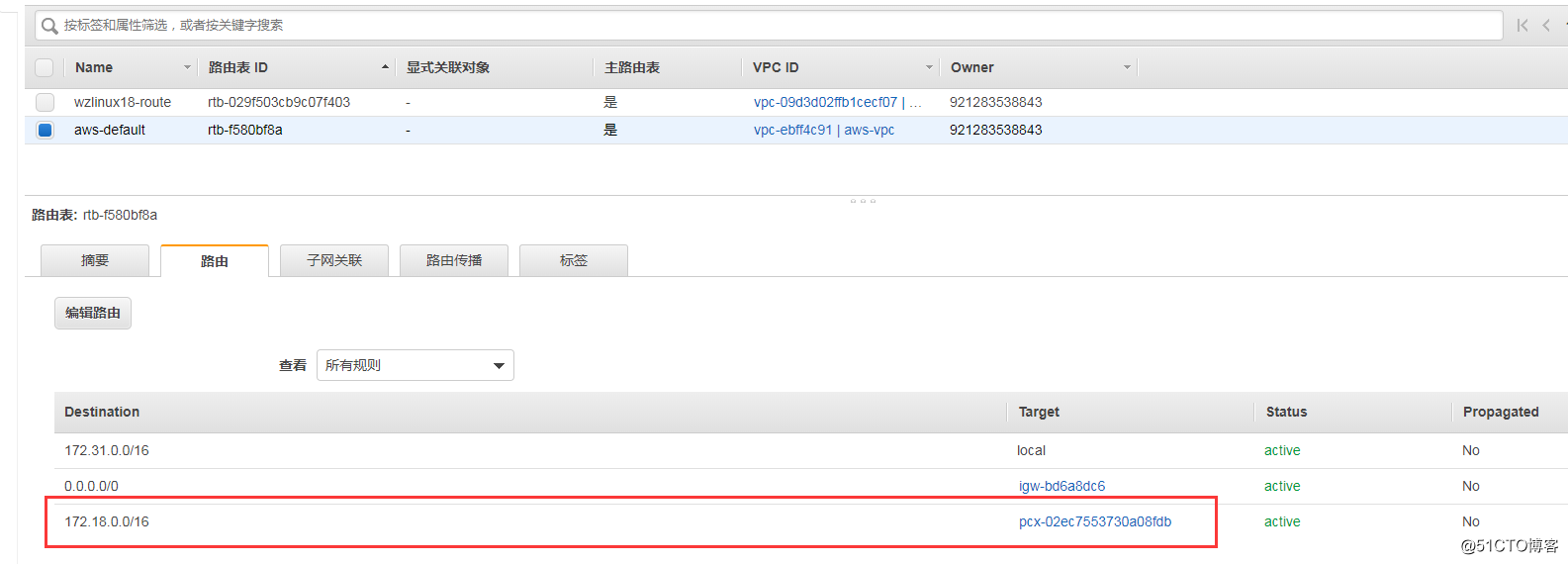Click active status of 172.18.0.0/16 route
This screenshot has width=1568, height=564.
pyautogui.click(x=1282, y=521)
